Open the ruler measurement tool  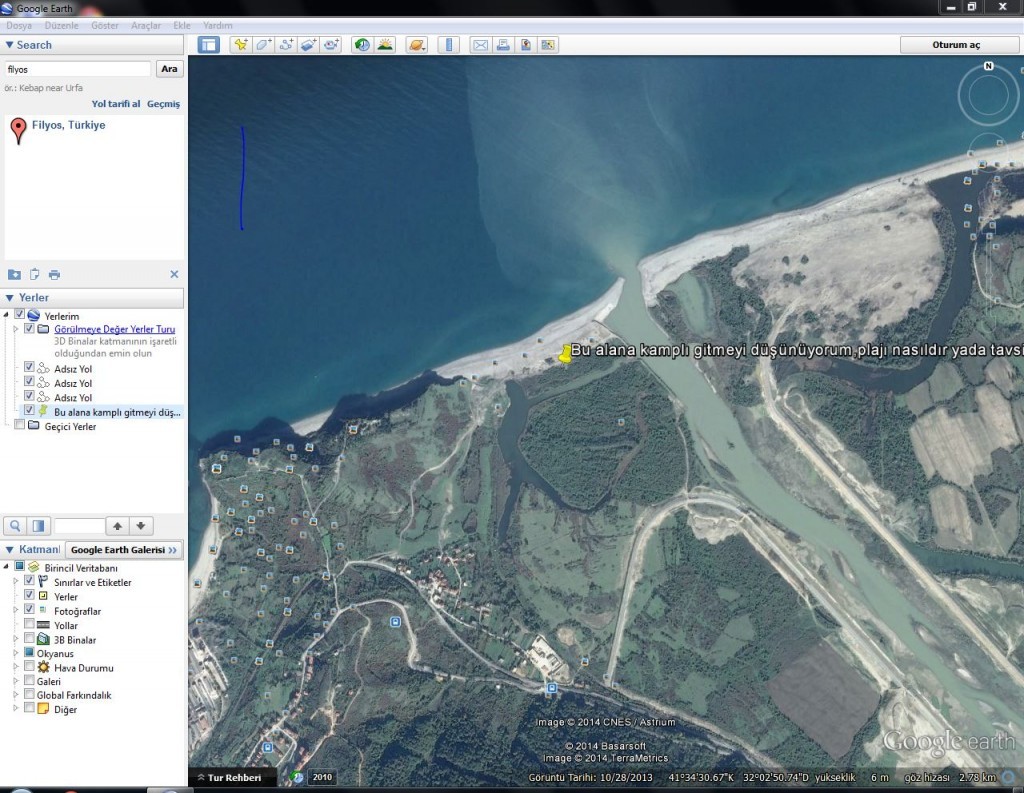click(448, 45)
